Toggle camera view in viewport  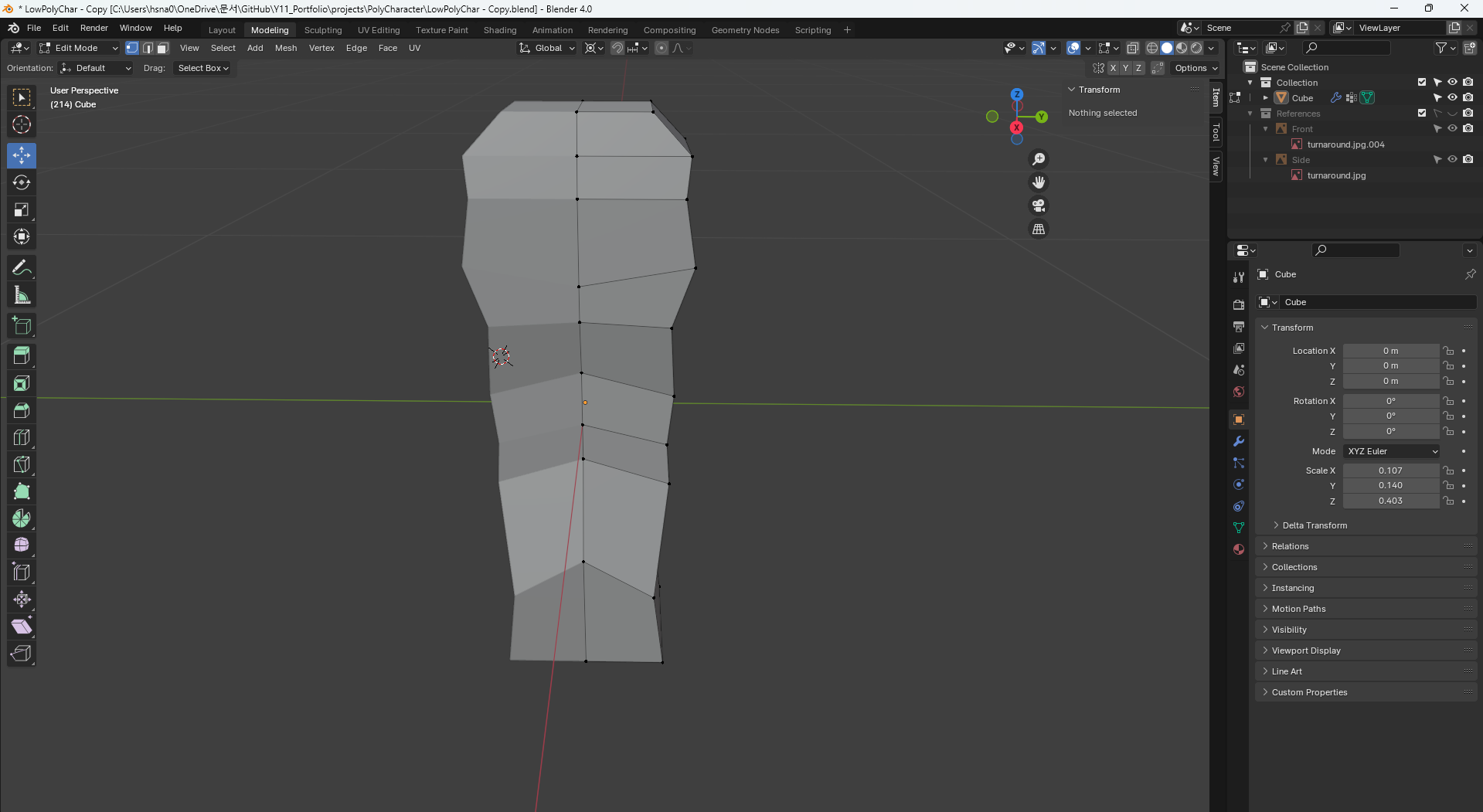click(x=1039, y=206)
